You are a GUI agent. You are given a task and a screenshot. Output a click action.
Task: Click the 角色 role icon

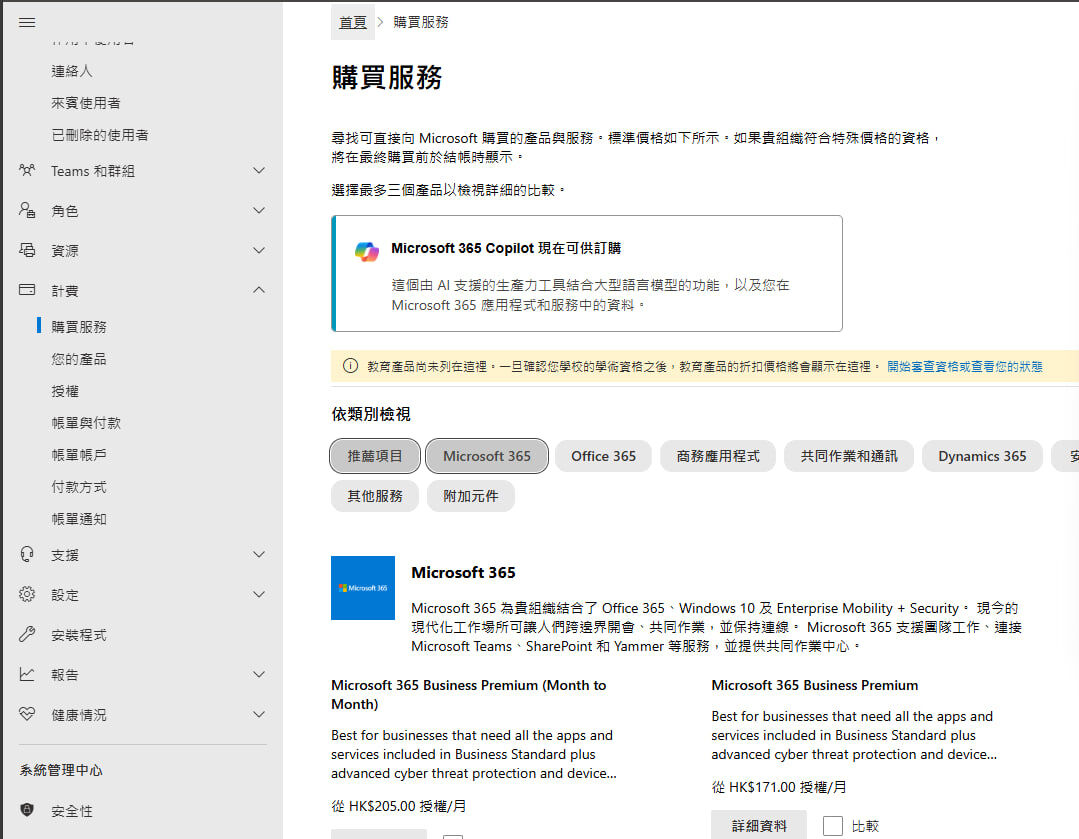tap(27, 210)
